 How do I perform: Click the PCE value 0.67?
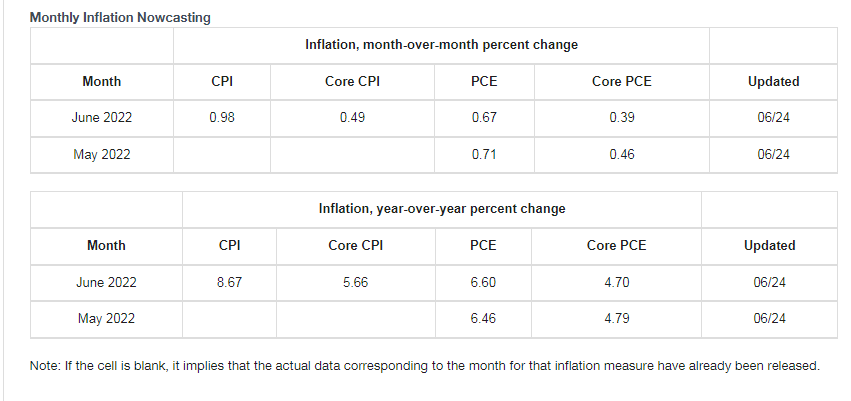[x=484, y=118]
